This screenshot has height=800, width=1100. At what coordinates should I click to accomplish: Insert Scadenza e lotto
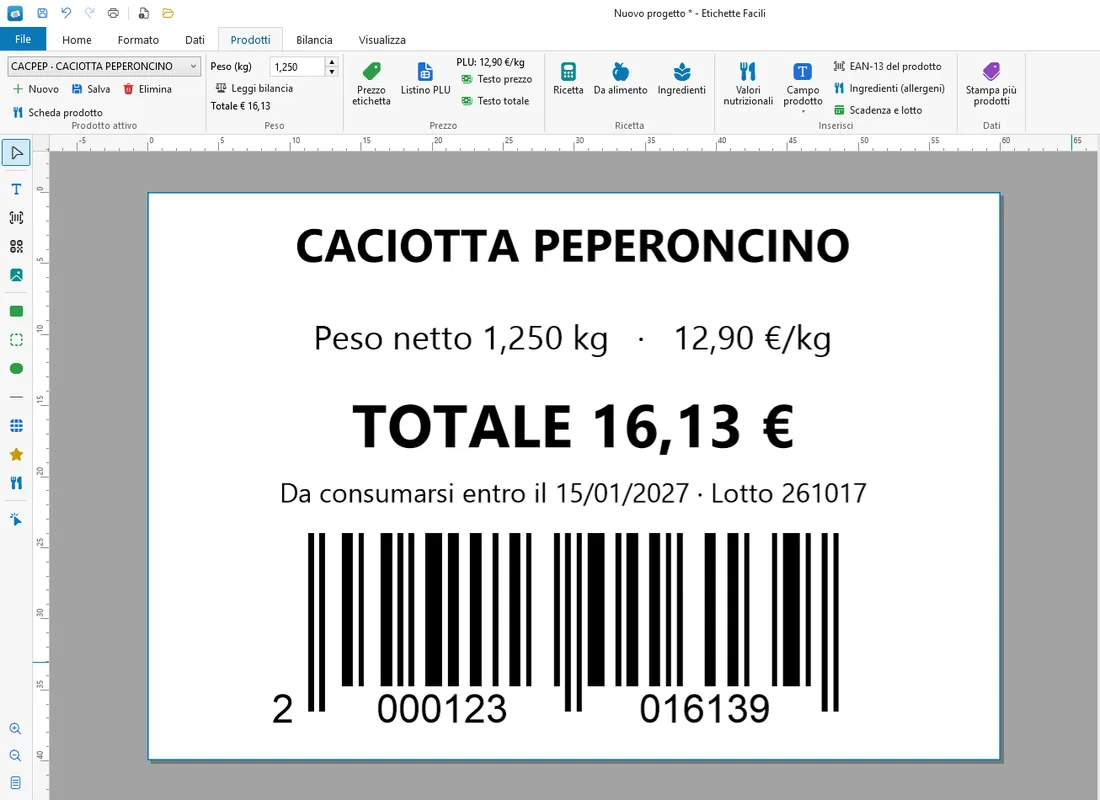pos(878,110)
